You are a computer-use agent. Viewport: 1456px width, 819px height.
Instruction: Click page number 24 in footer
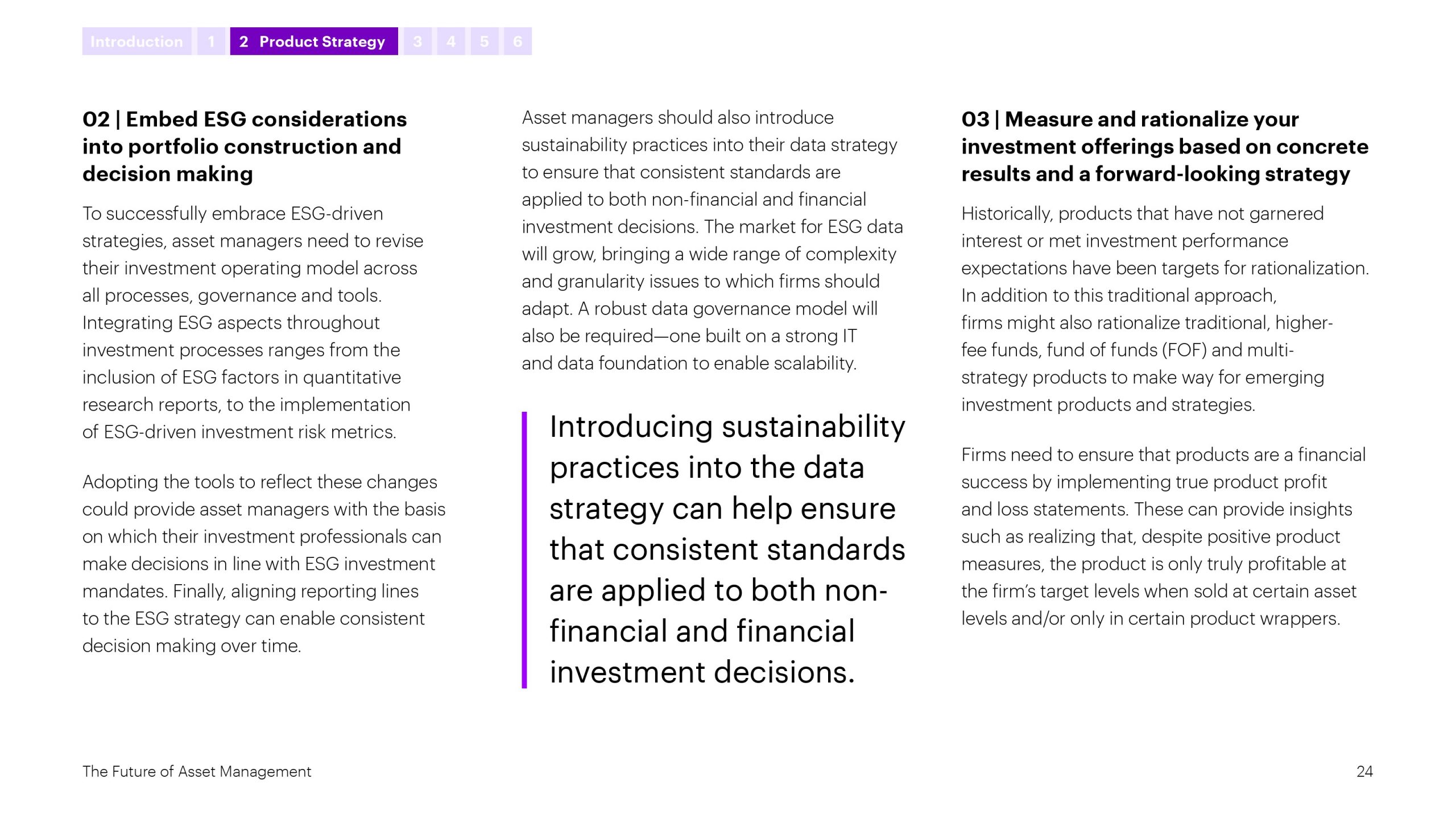click(1364, 771)
